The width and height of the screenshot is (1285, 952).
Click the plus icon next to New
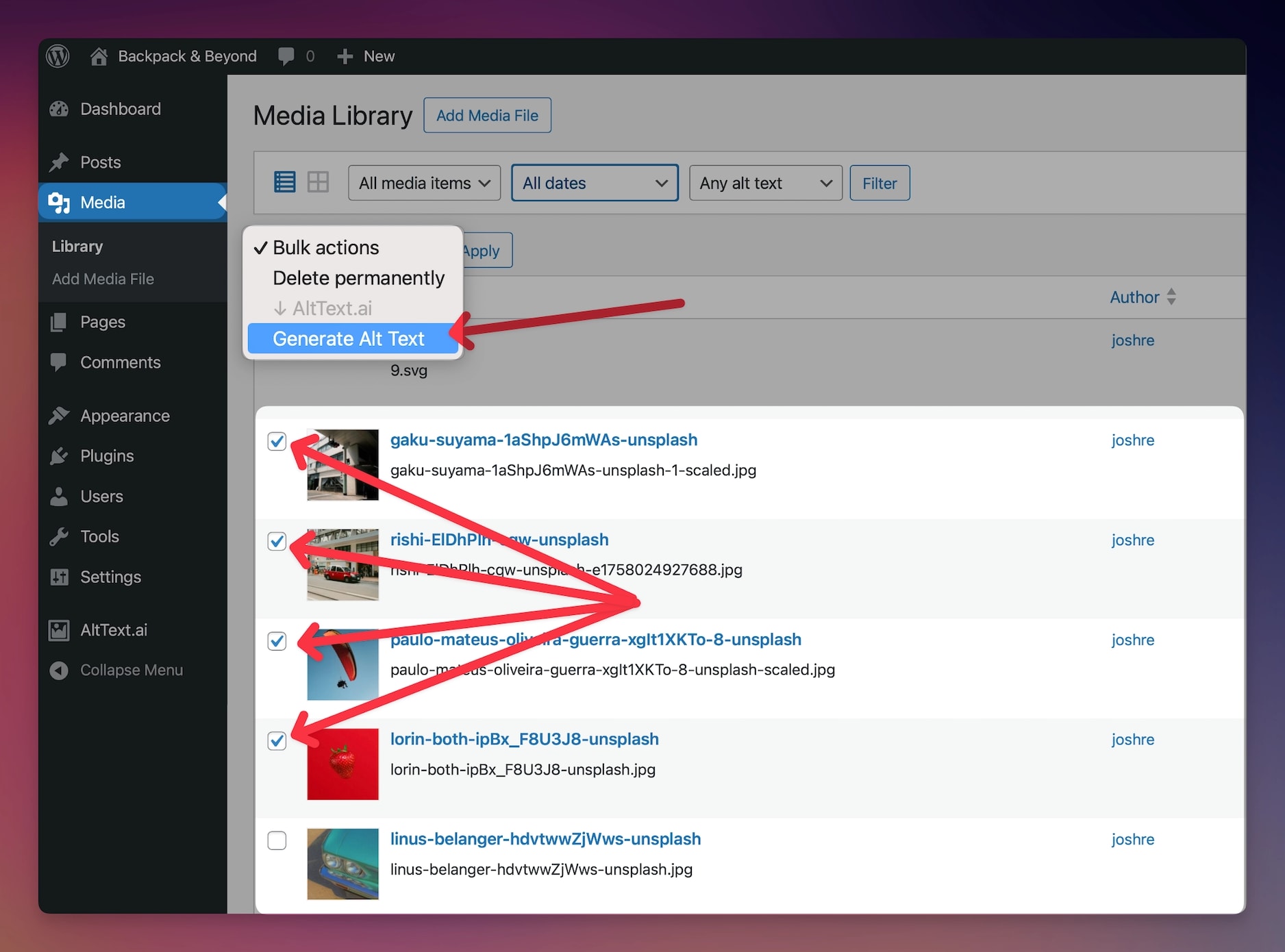(x=345, y=56)
